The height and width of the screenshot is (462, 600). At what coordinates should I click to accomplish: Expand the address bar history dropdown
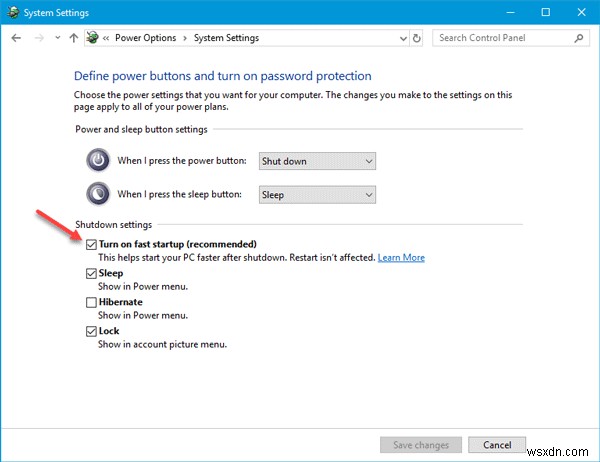pyautogui.click(x=403, y=38)
